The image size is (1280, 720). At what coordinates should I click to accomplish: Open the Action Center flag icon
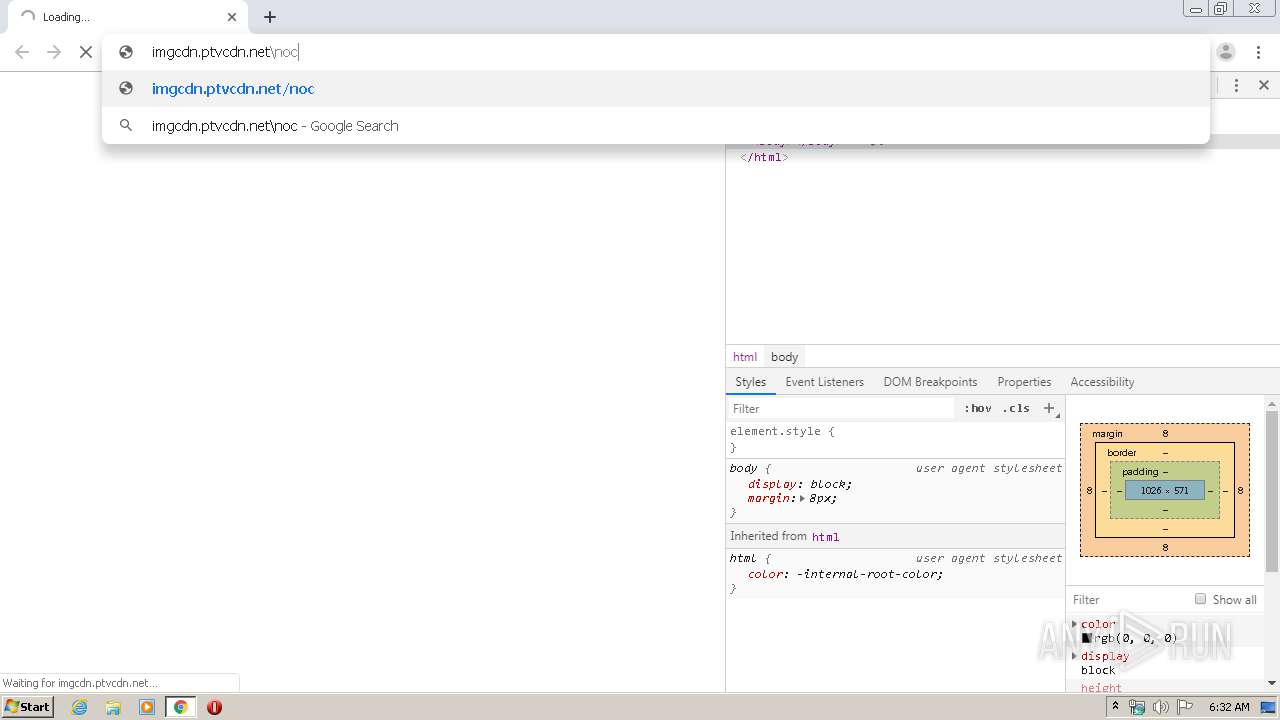click(x=1183, y=707)
